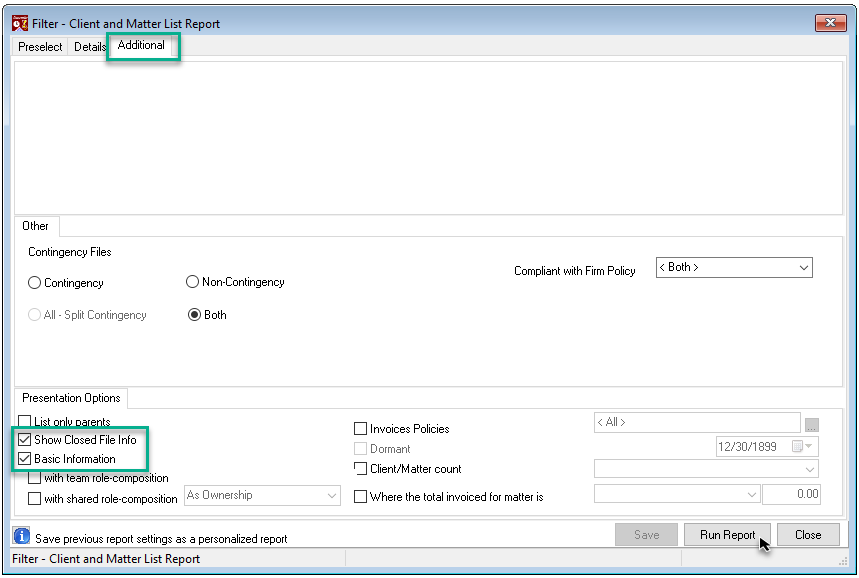The width and height of the screenshot is (859, 578).
Task: Click the Run Report button
Action: tap(727, 535)
